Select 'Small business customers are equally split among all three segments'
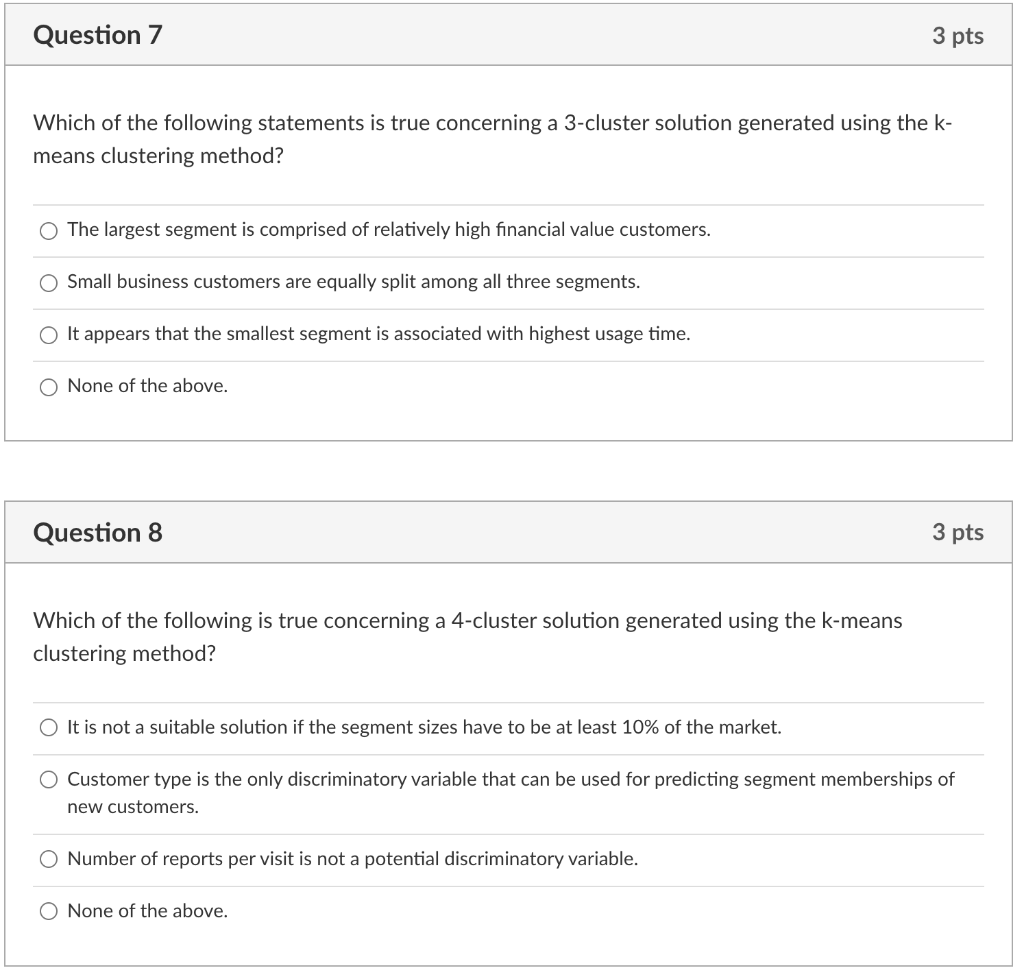The image size is (1024, 979). pyautogui.click(x=48, y=282)
